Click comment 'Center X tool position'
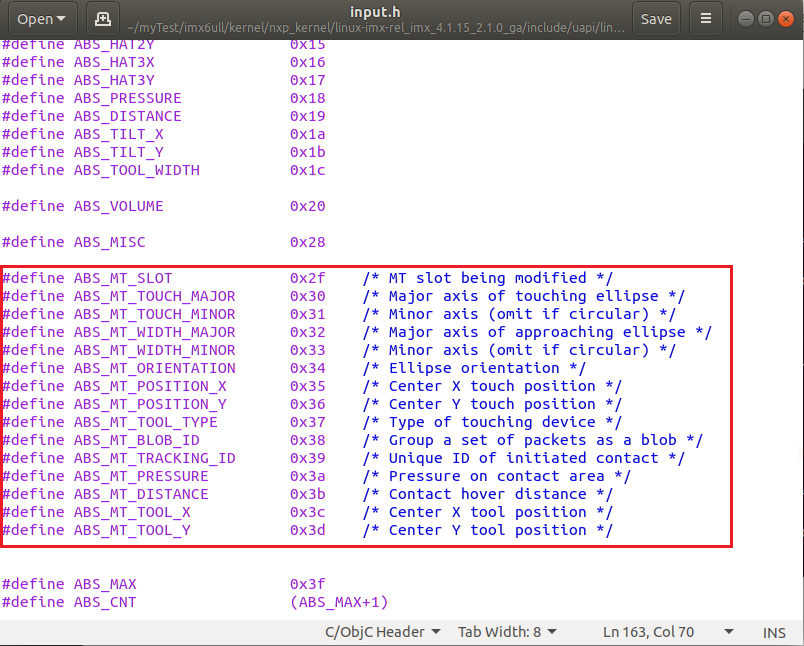 pos(488,512)
